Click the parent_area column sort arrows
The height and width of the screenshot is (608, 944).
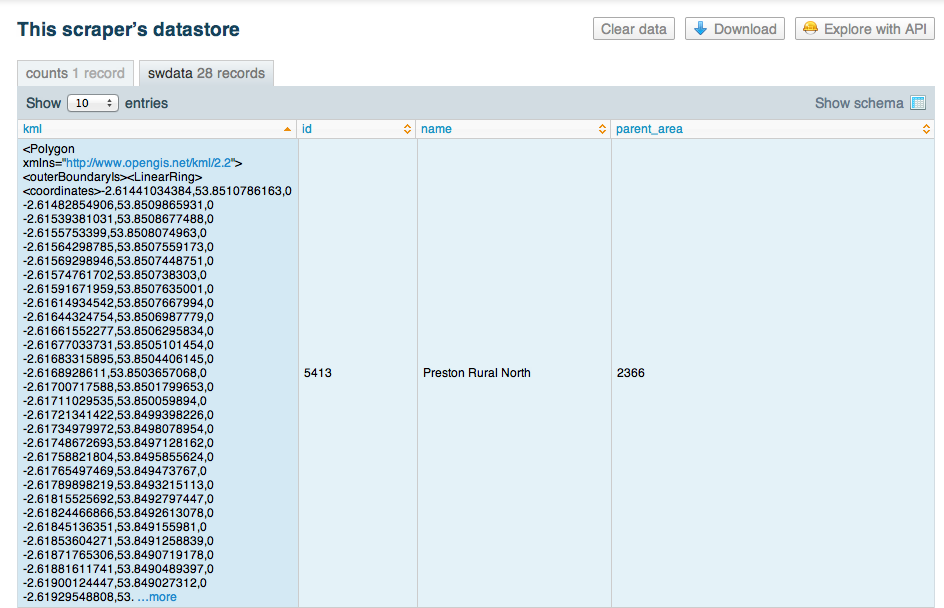[926, 129]
